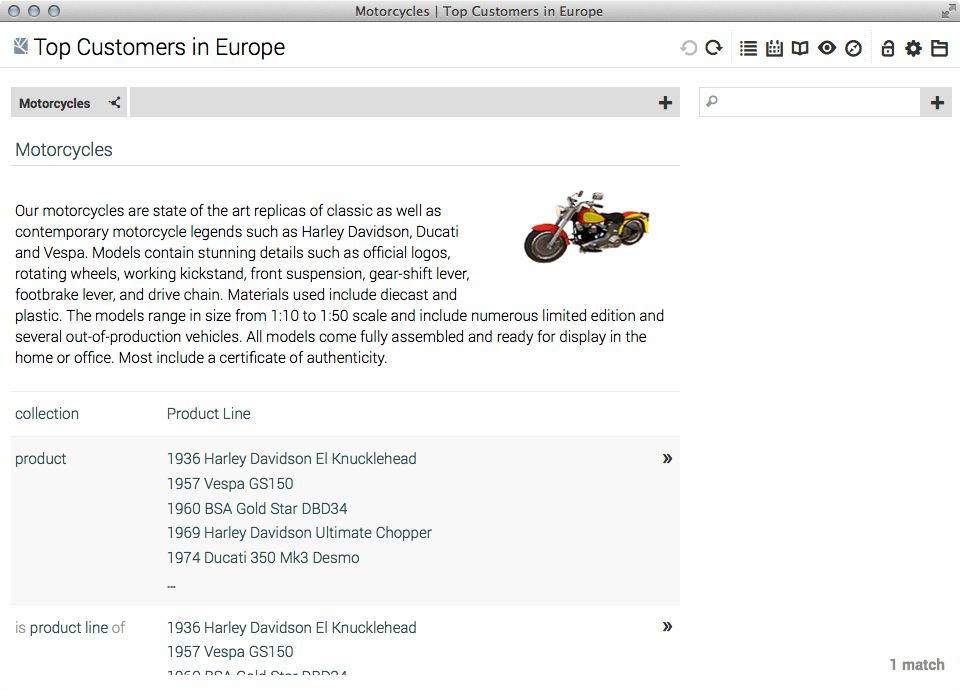Open the open-book reading view icon
The image size is (960, 690).
800,48
